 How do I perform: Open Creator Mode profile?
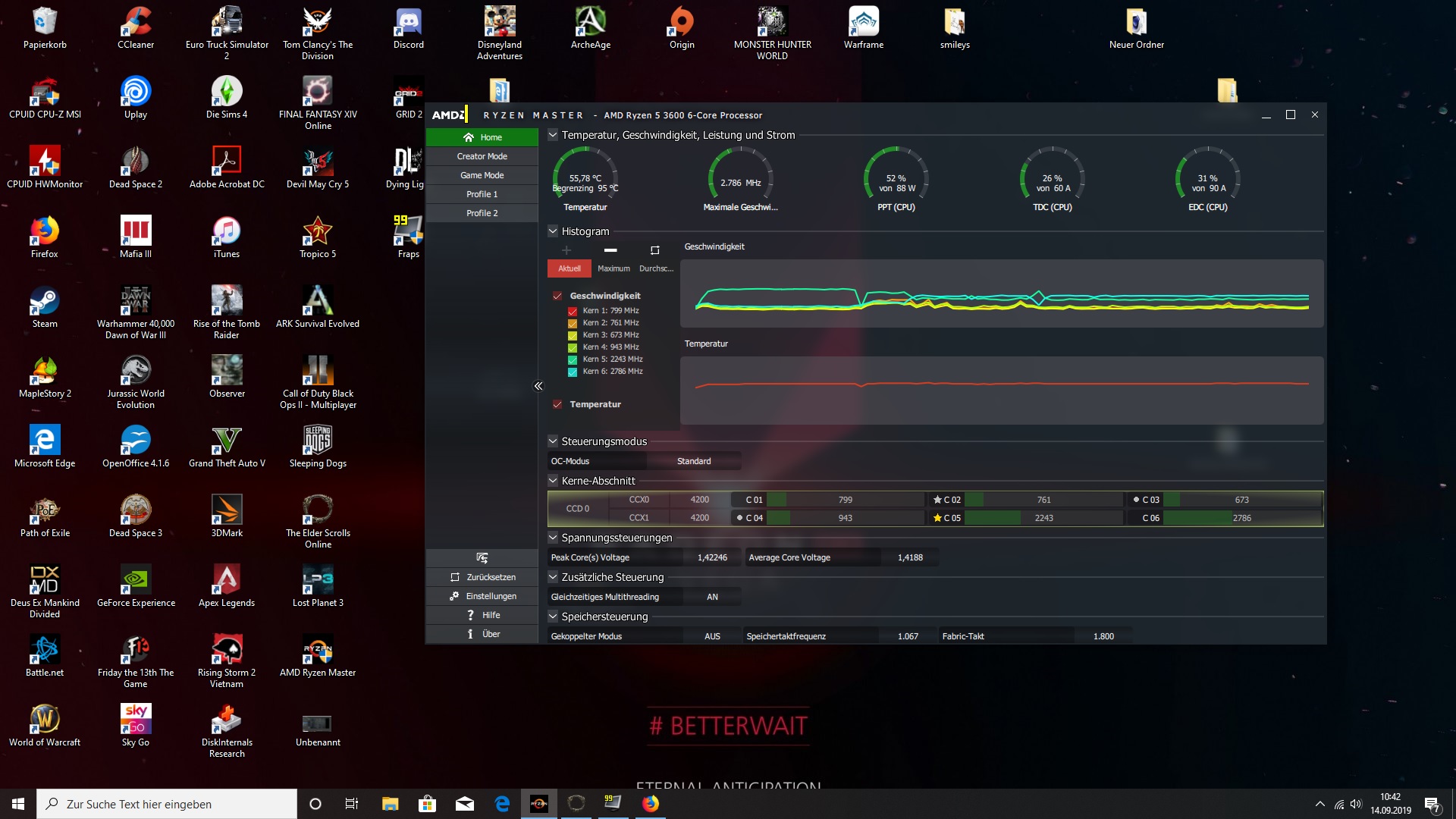click(482, 156)
